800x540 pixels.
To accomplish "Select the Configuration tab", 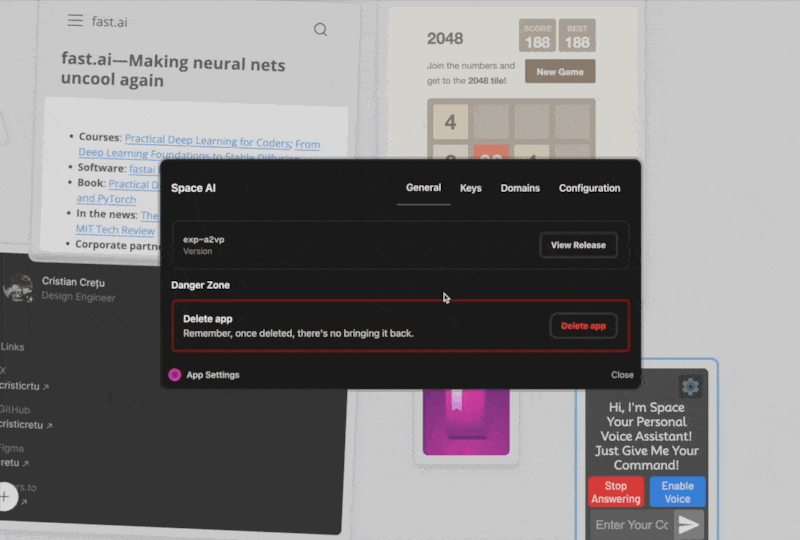I will coord(589,188).
